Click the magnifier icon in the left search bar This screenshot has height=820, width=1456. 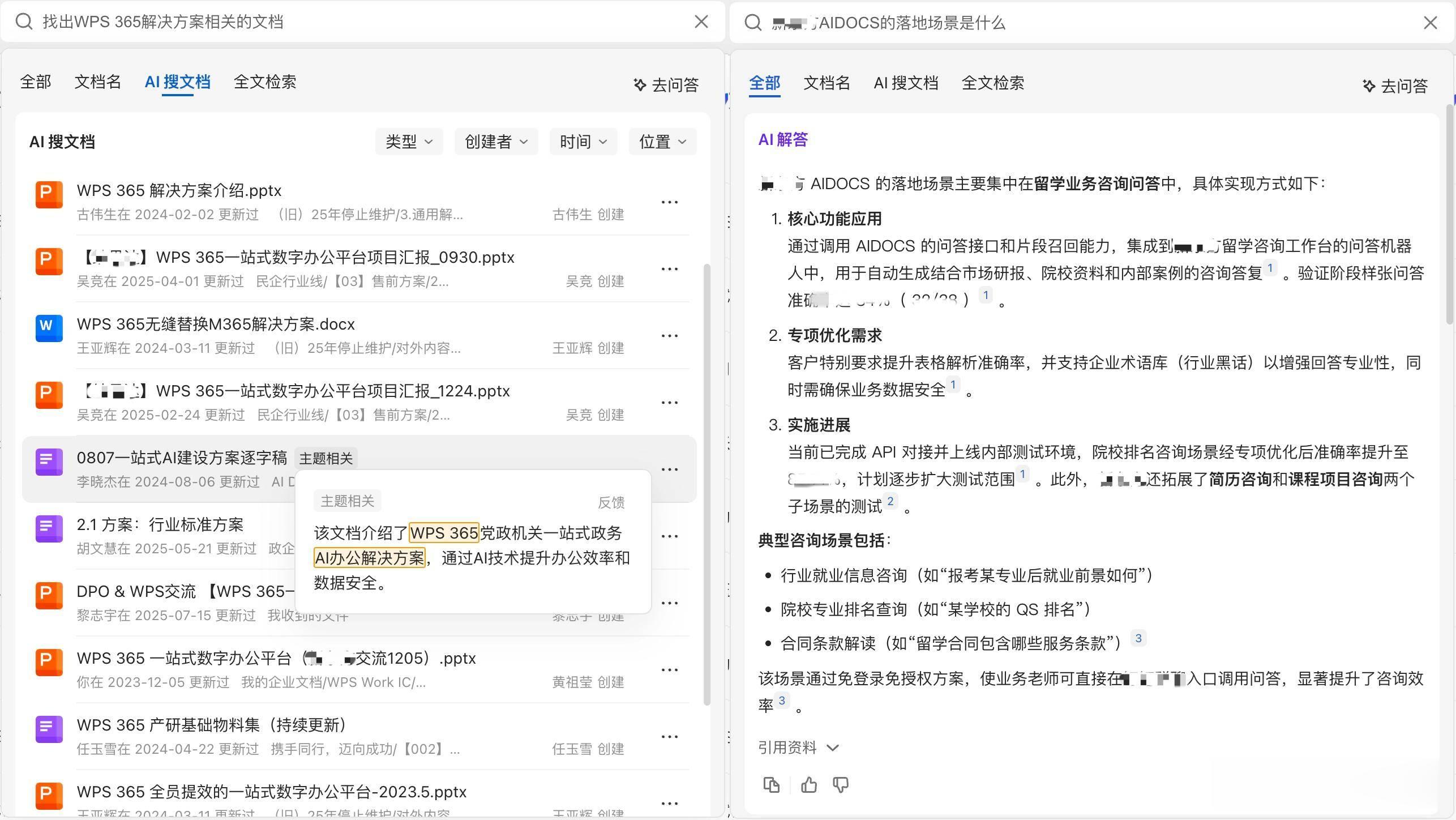[x=24, y=22]
